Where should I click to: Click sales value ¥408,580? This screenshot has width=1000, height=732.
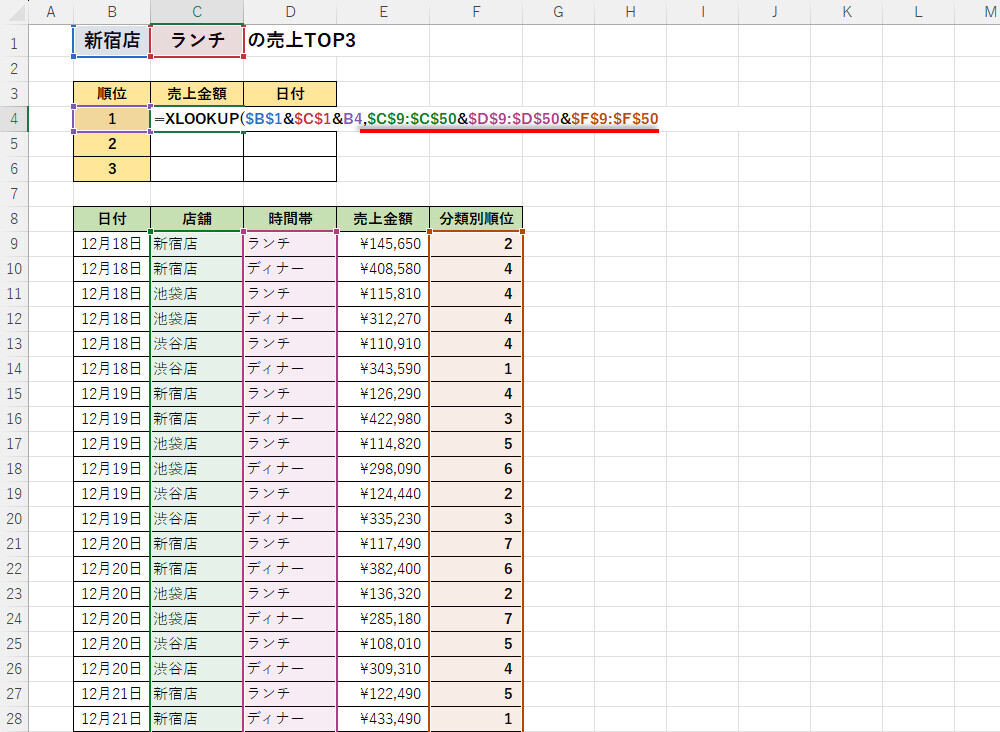(x=383, y=268)
